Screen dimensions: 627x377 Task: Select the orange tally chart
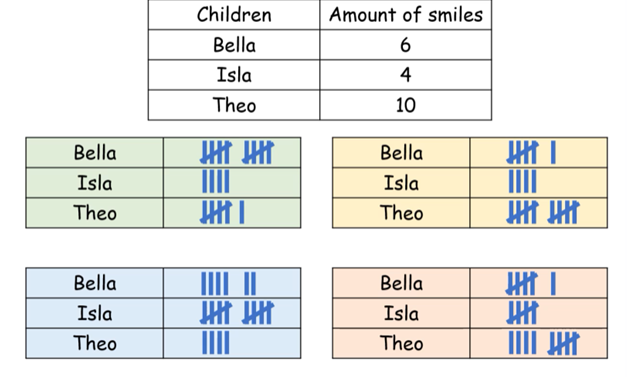(470, 313)
